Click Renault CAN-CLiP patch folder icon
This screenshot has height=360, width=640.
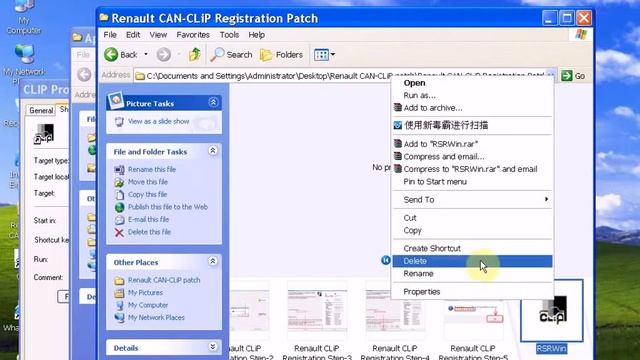click(x=119, y=280)
